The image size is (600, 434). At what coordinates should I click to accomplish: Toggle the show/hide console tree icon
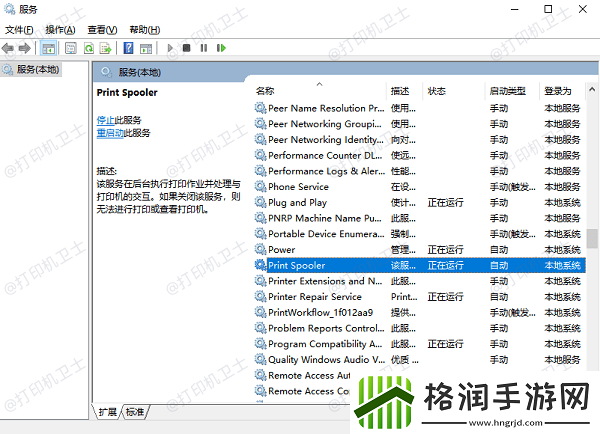pyautogui.click(x=48, y=48)
